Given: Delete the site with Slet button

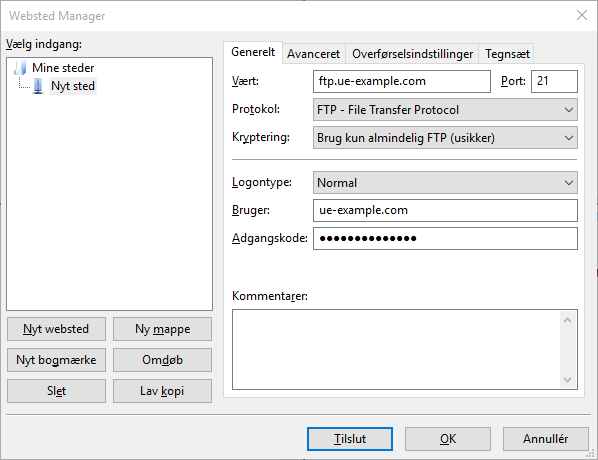Looking at the screenshot, I should click(x=56, y=391).
